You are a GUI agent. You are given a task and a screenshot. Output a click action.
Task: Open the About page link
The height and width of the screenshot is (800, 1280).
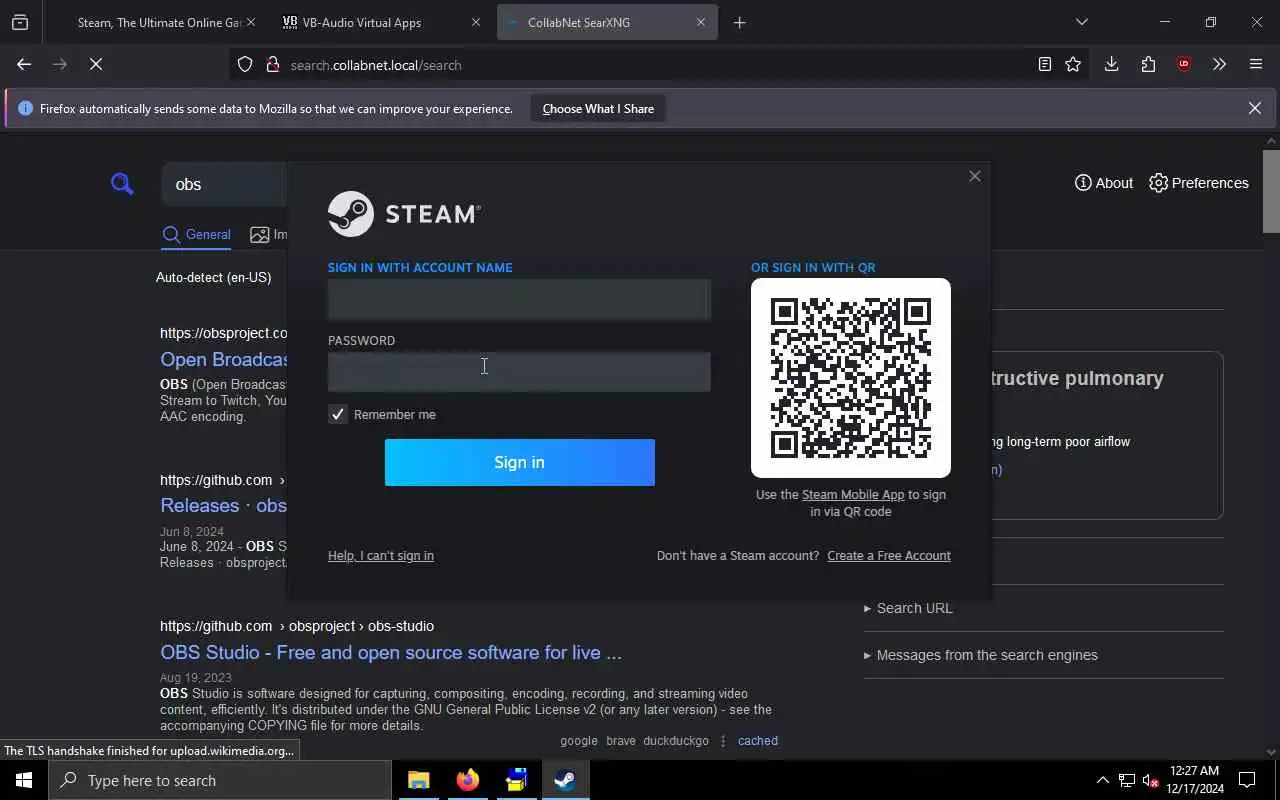[x=1104, y=183]
